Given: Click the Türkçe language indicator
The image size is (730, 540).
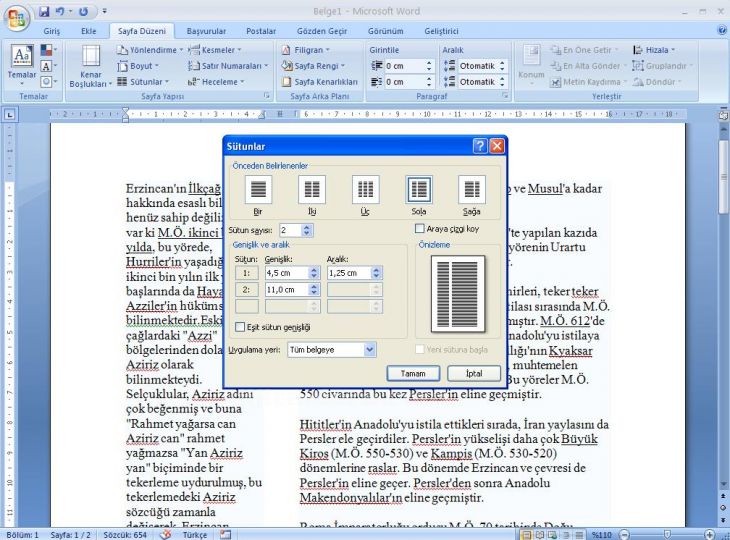Looking at the screenshot, I should pyautogui.click(x=195, y=535).
